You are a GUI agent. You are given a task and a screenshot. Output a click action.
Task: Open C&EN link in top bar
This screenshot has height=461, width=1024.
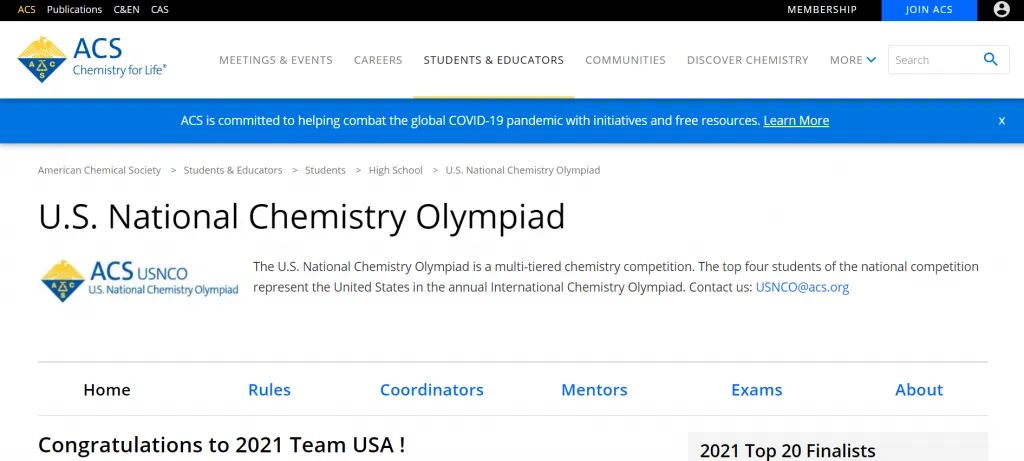point(126,10)
